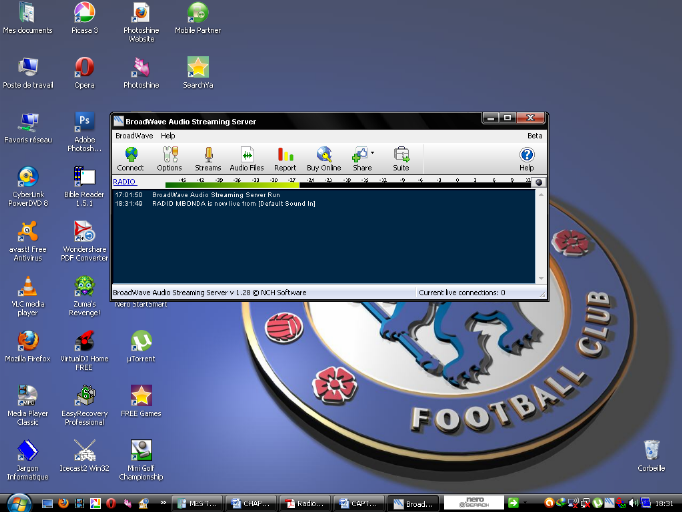Open the Options settings icon
The height and width of the screenshot is (512, 682).
coord(169,158)
